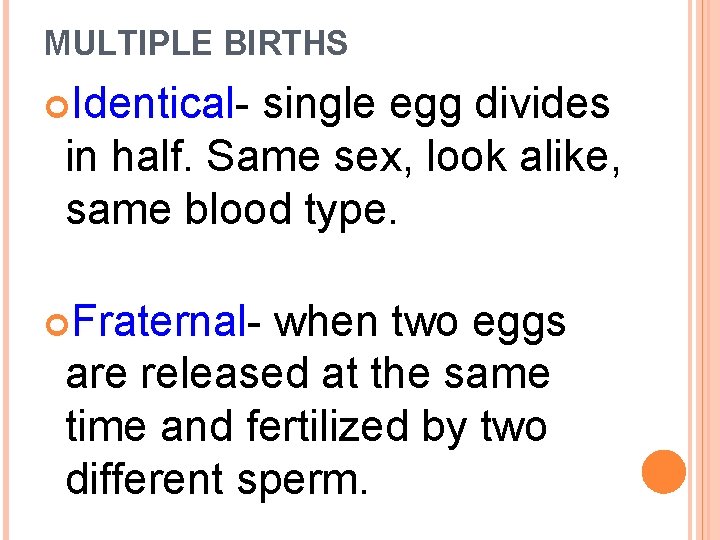The height and width of the screenshot is (540, 720).
Task: Click the striped border on the right edge
Action: point(705,270)
